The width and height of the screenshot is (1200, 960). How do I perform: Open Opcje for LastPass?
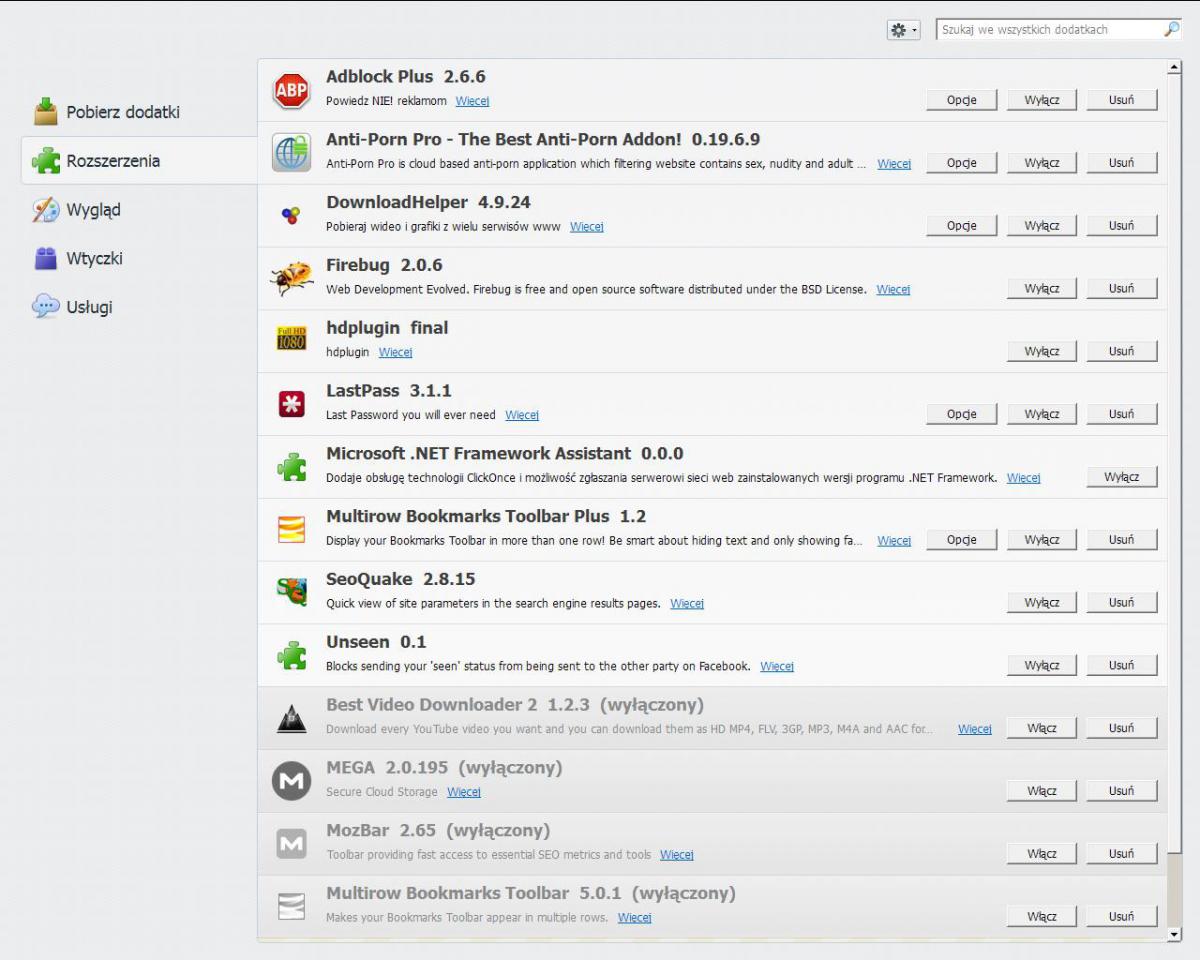click(962, 414)
